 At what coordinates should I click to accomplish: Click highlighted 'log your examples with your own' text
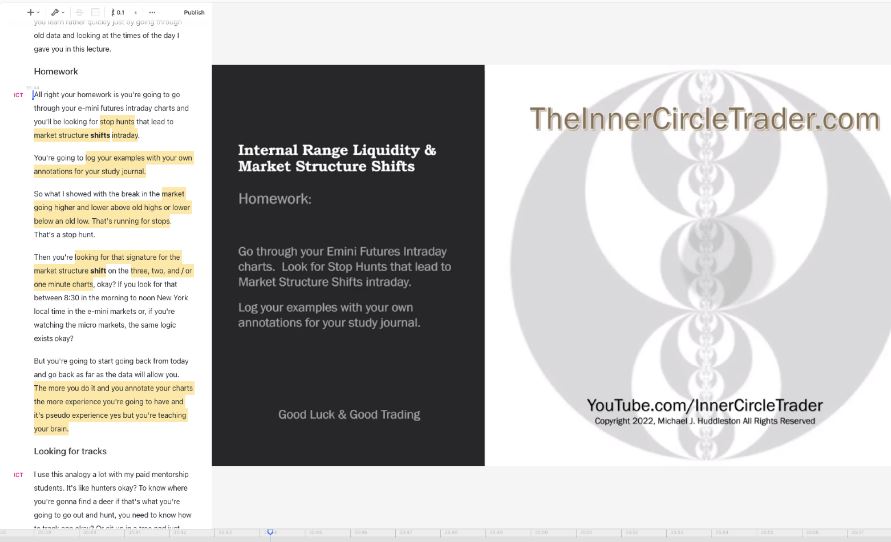pos(139,158)
